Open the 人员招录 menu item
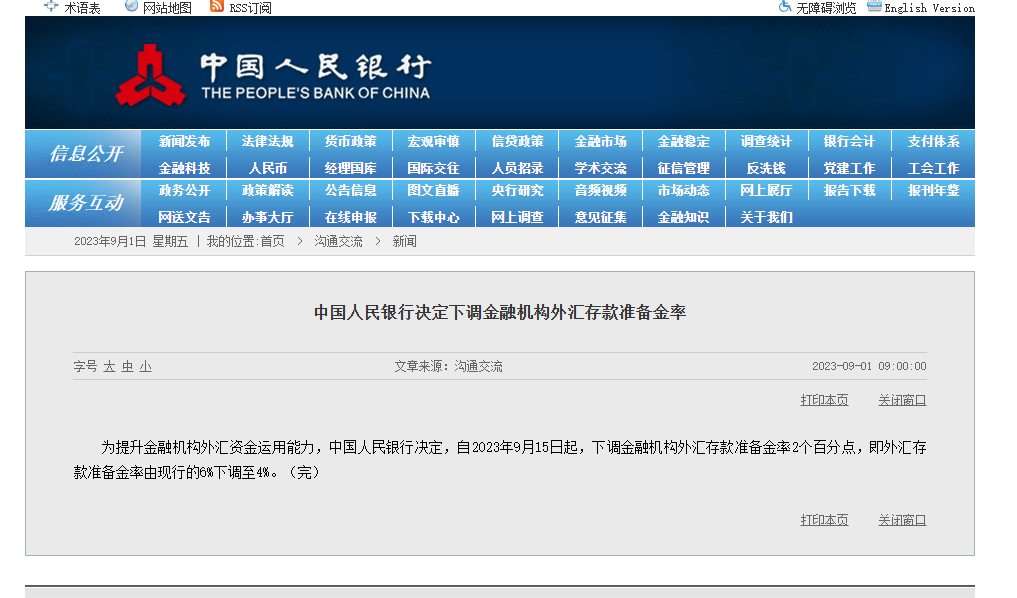Image resolution: width=1017 pixels, height=598 pixels. coord(517,169)
